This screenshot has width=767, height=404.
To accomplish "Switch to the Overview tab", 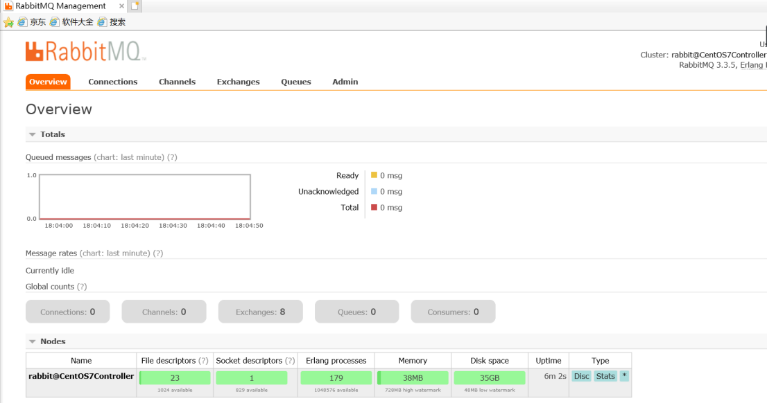I will pyautogui.click(x=48, y=82).
